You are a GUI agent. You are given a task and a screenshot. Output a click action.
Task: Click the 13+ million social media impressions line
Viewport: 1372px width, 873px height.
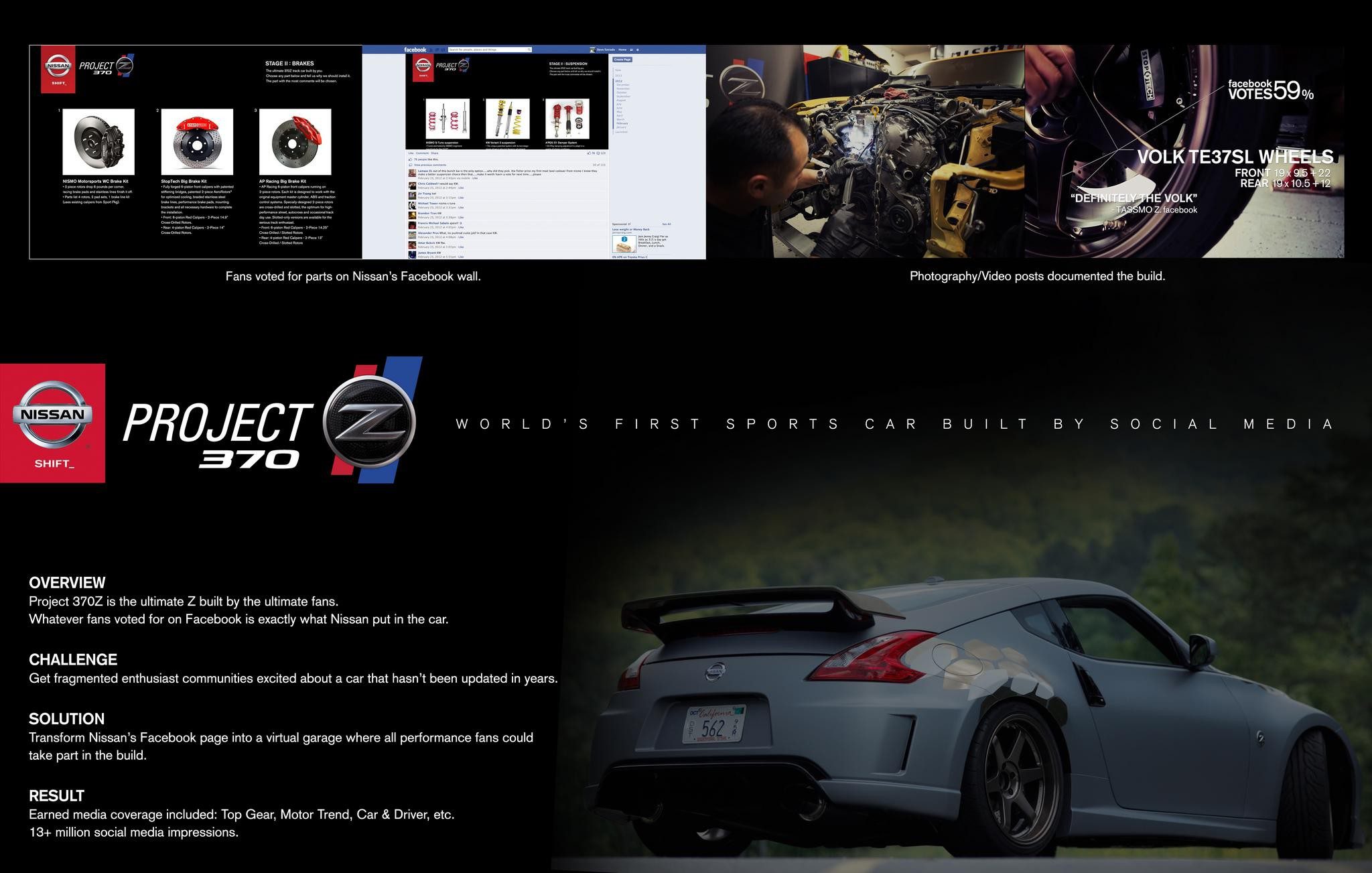tap(133, 832)
